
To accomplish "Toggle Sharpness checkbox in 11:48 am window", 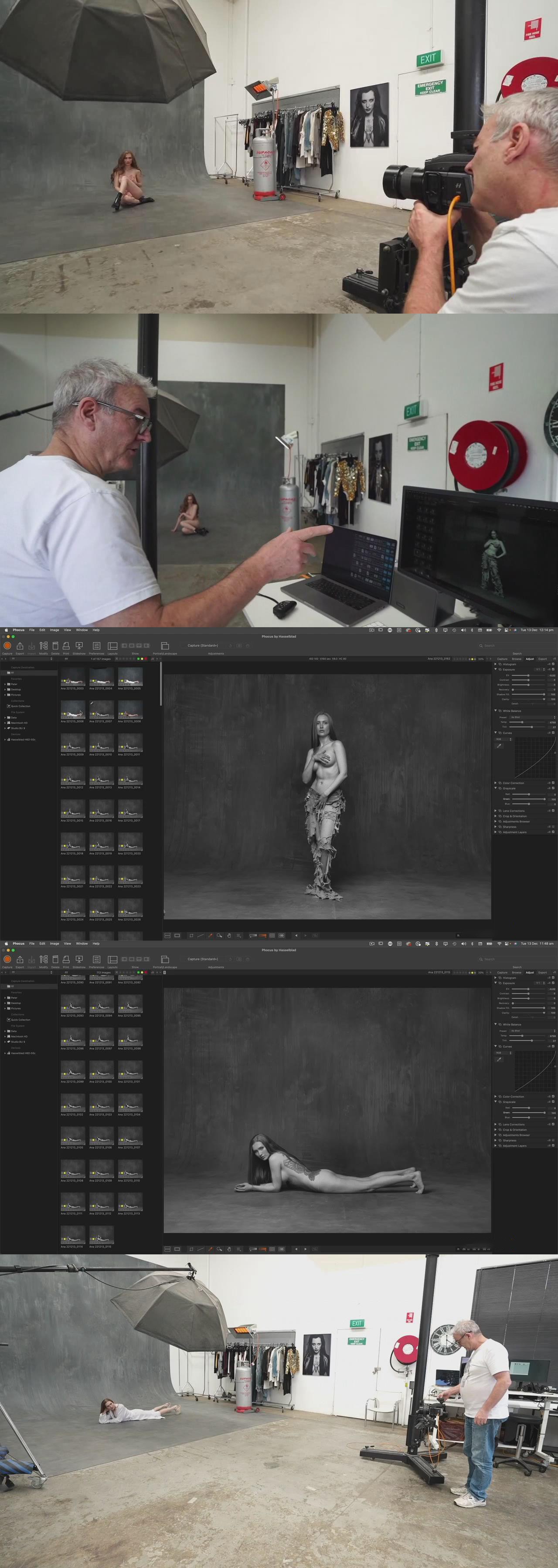I will point(553,1140).
